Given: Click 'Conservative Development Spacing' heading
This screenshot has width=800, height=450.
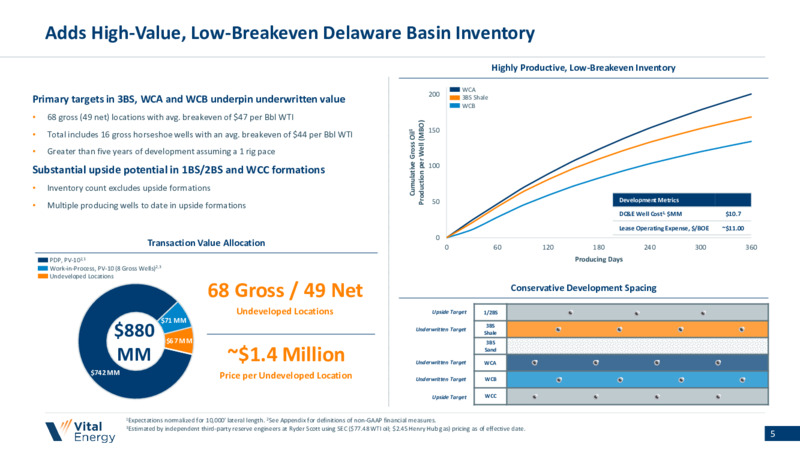Looking at the screenshot, I should [x=583, y=288].
